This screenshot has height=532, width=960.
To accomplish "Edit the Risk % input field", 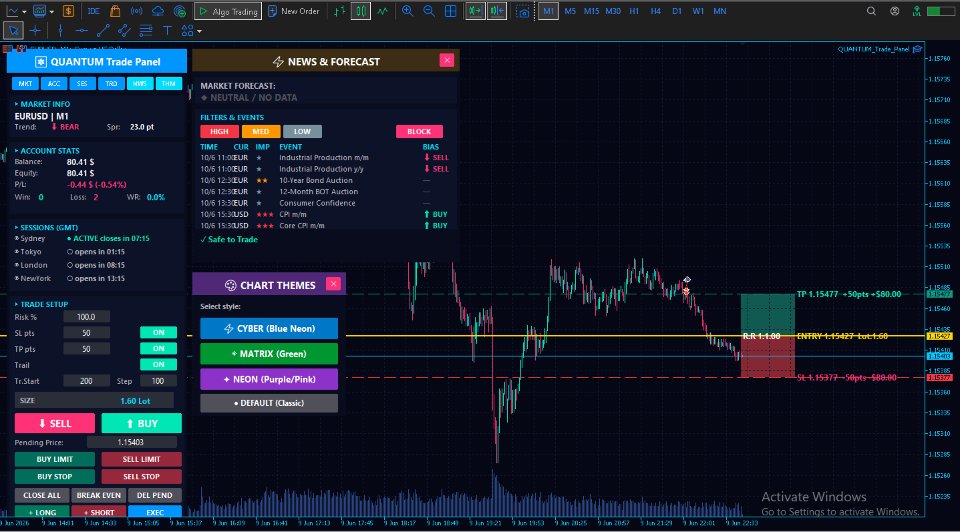I will [x=86, y=317].
